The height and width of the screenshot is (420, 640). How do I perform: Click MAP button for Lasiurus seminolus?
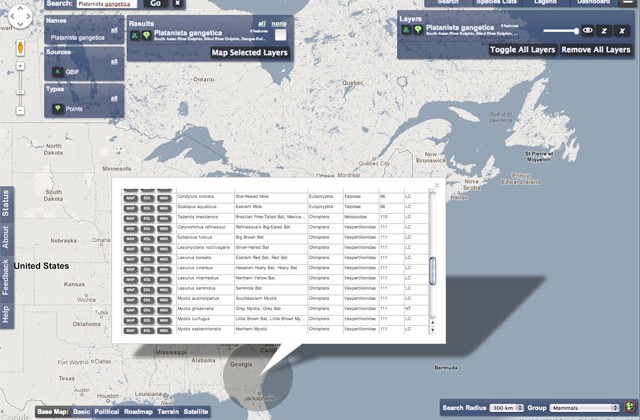pos(131,290)
